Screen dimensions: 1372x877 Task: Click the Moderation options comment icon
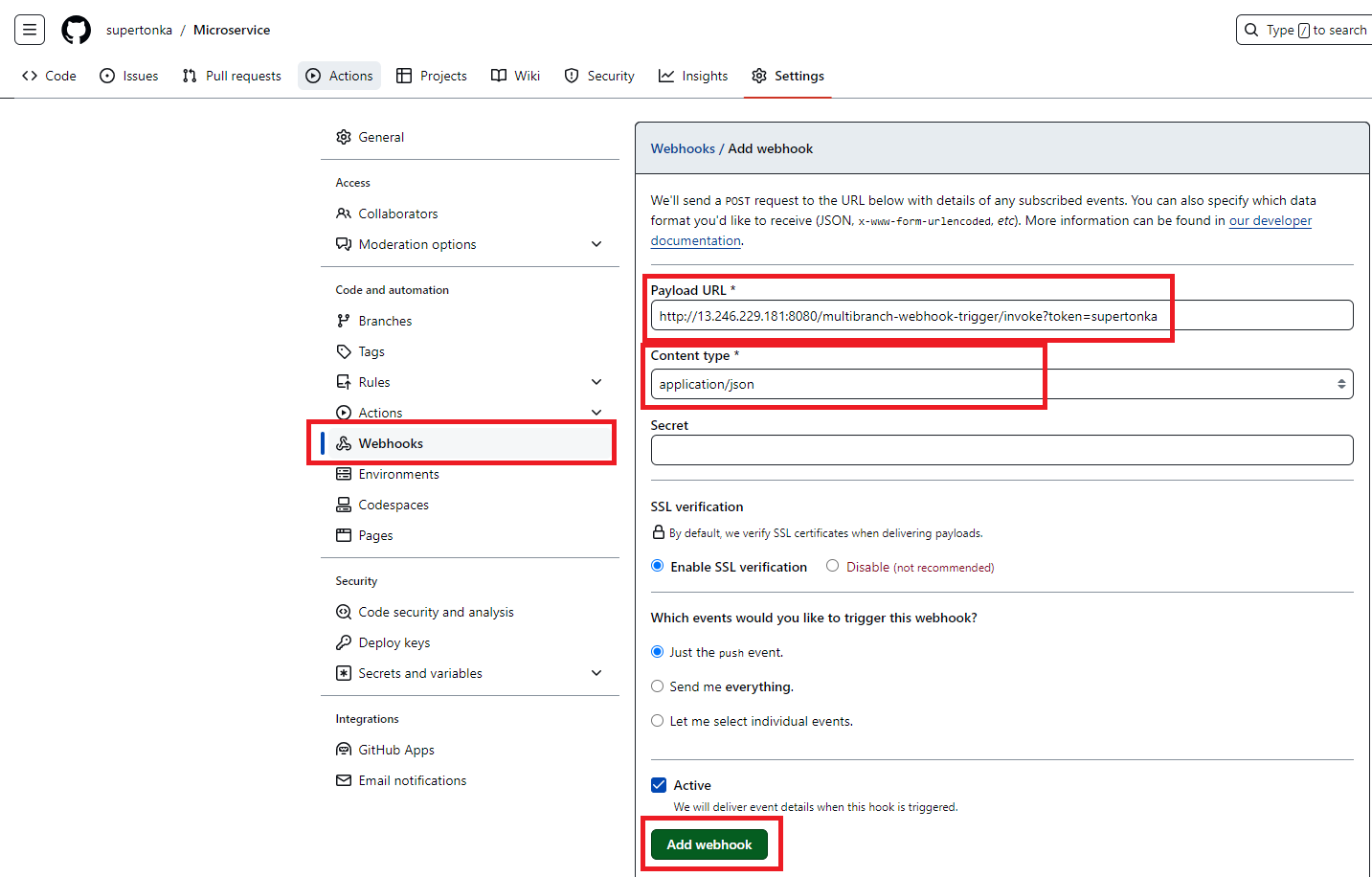coord(344,244)
